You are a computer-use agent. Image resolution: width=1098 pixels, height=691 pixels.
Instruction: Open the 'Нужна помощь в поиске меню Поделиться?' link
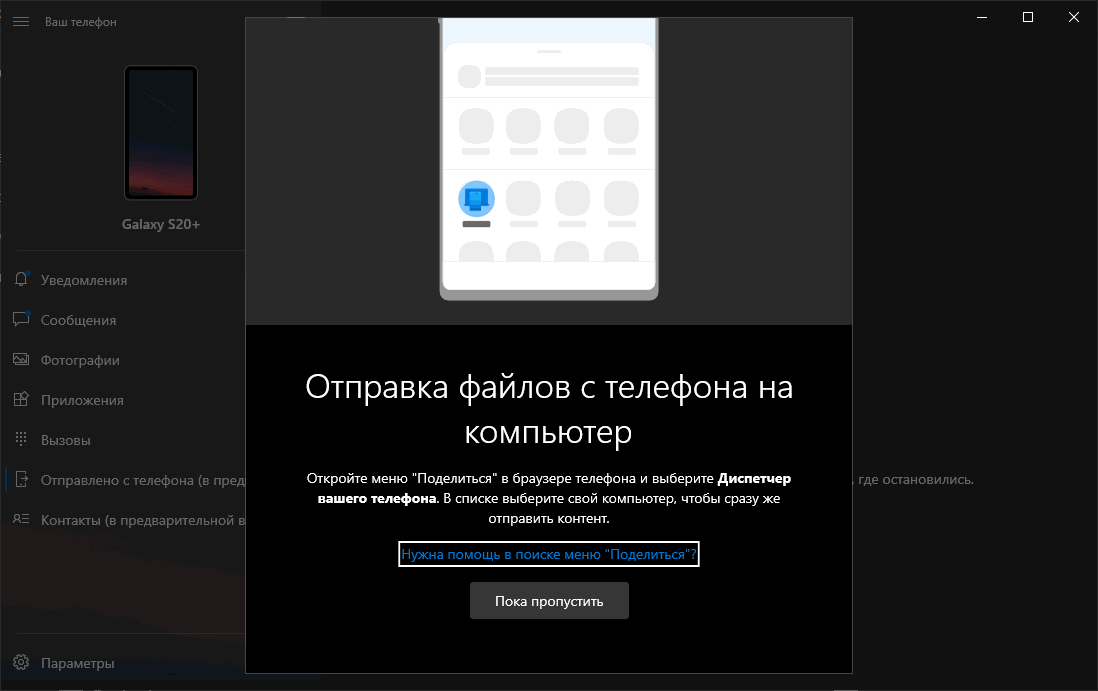[x=549, y=553]
